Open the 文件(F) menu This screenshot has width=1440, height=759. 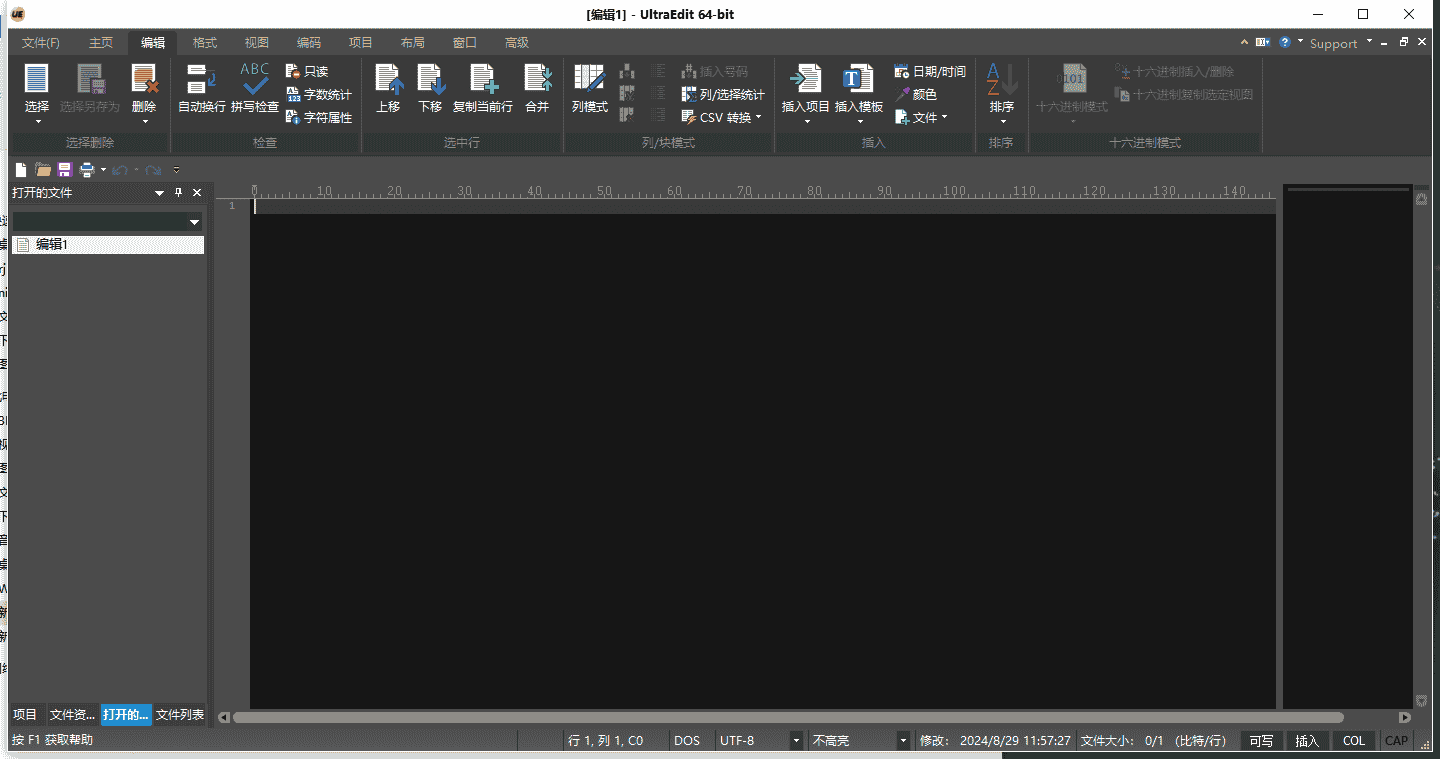41,43
